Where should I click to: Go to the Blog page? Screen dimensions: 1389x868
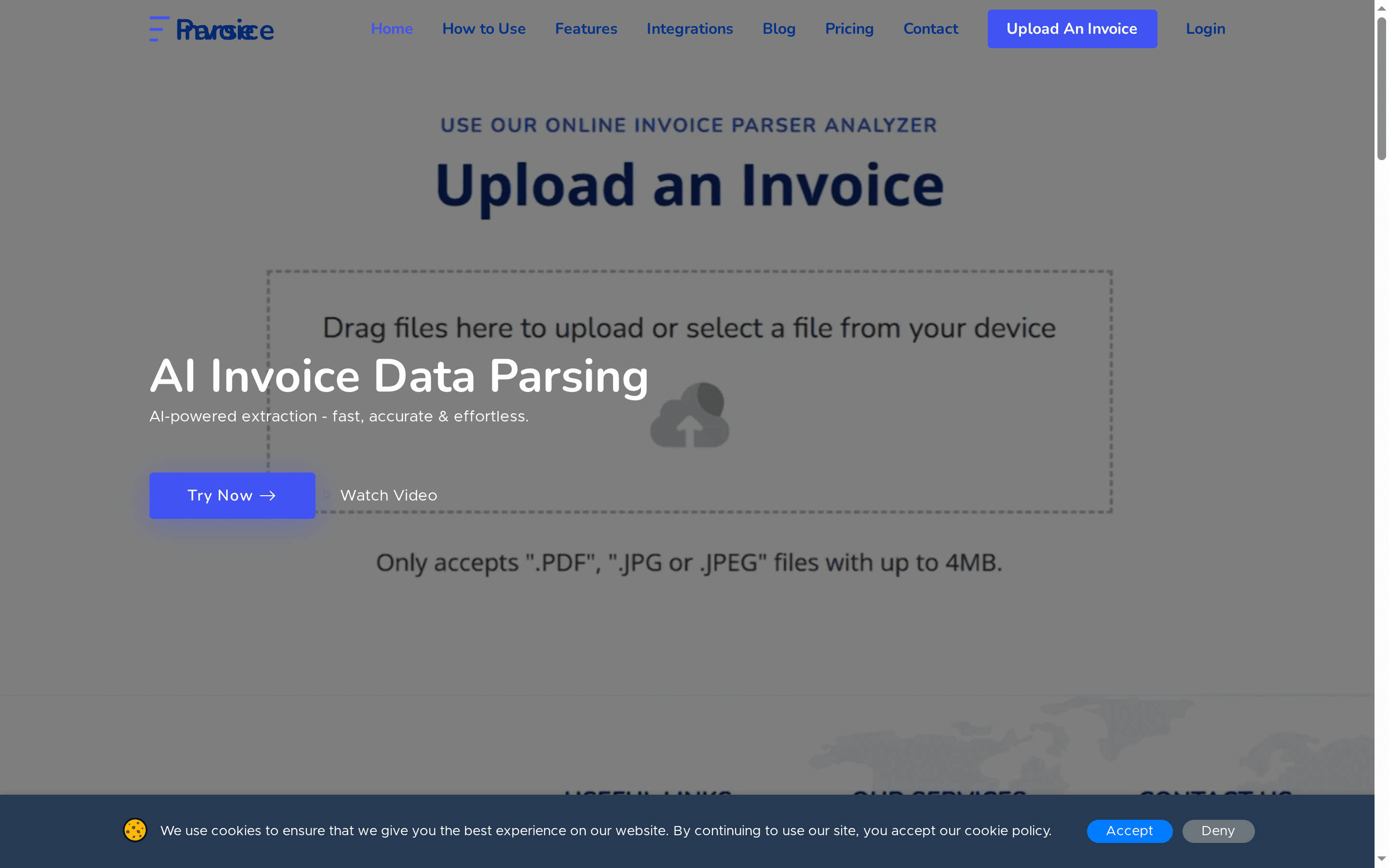[779, 29]
